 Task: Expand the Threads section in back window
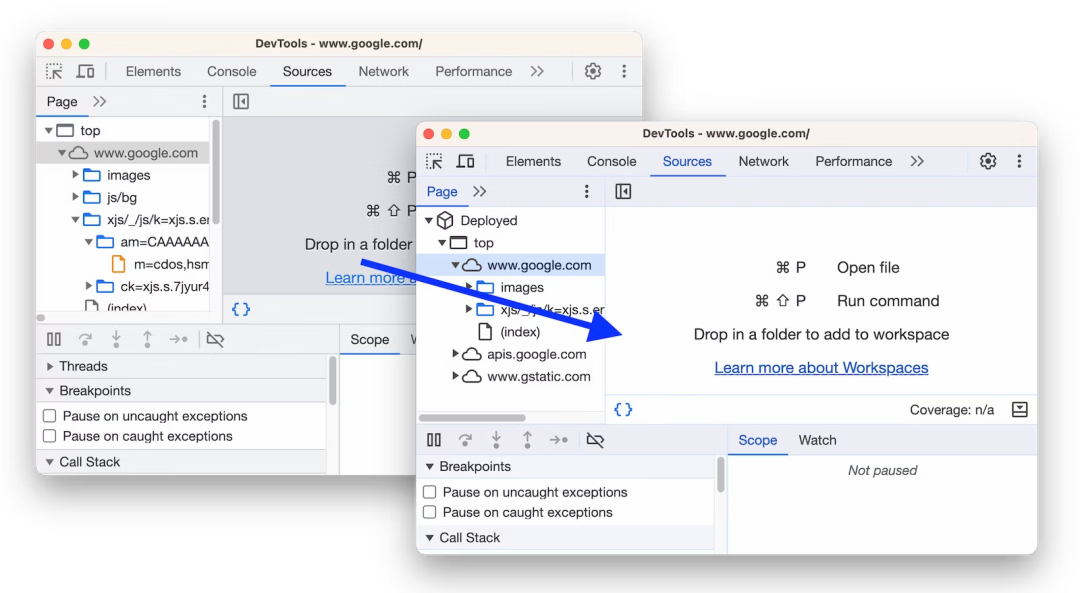point(50,366)
